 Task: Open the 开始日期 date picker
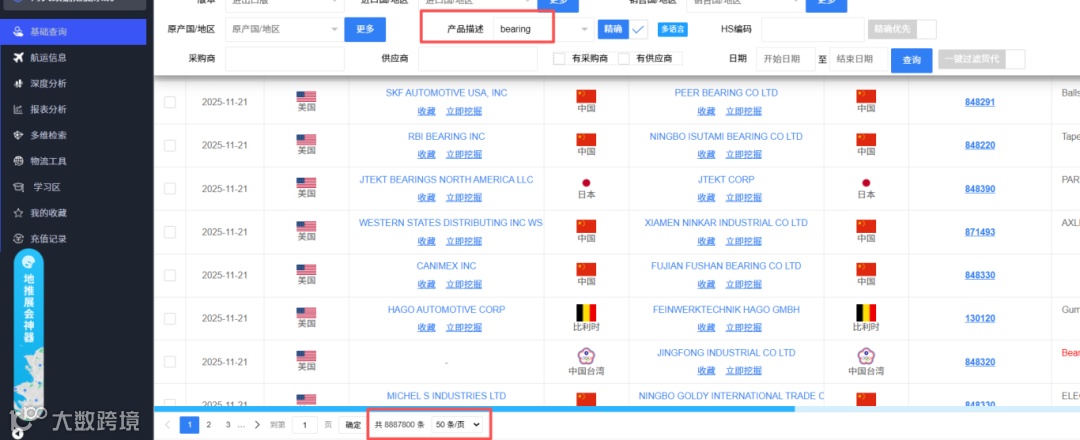pos(786,60)
